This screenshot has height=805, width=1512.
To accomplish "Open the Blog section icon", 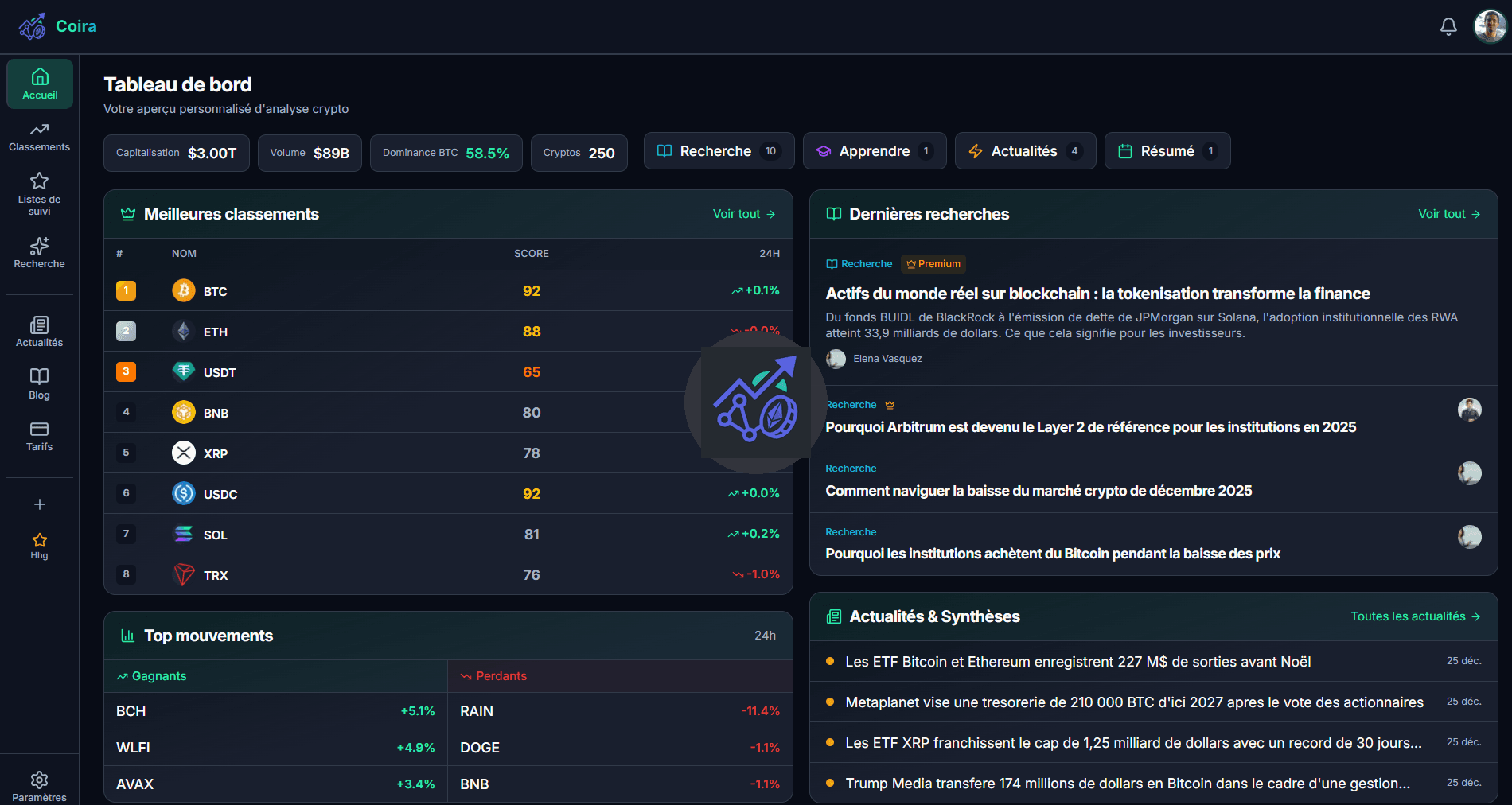I will (39, 377).
